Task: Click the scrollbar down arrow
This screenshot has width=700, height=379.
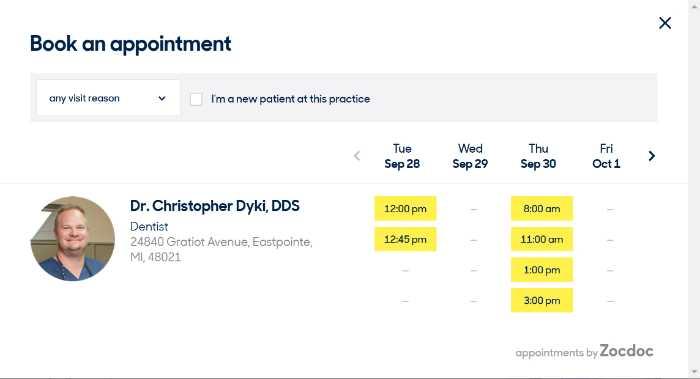Action: 694,372
